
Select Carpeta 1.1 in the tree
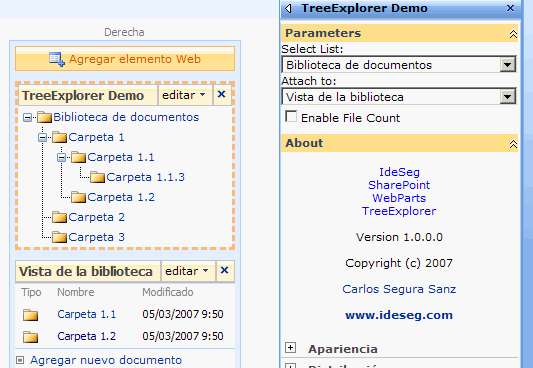coord(121,157)
